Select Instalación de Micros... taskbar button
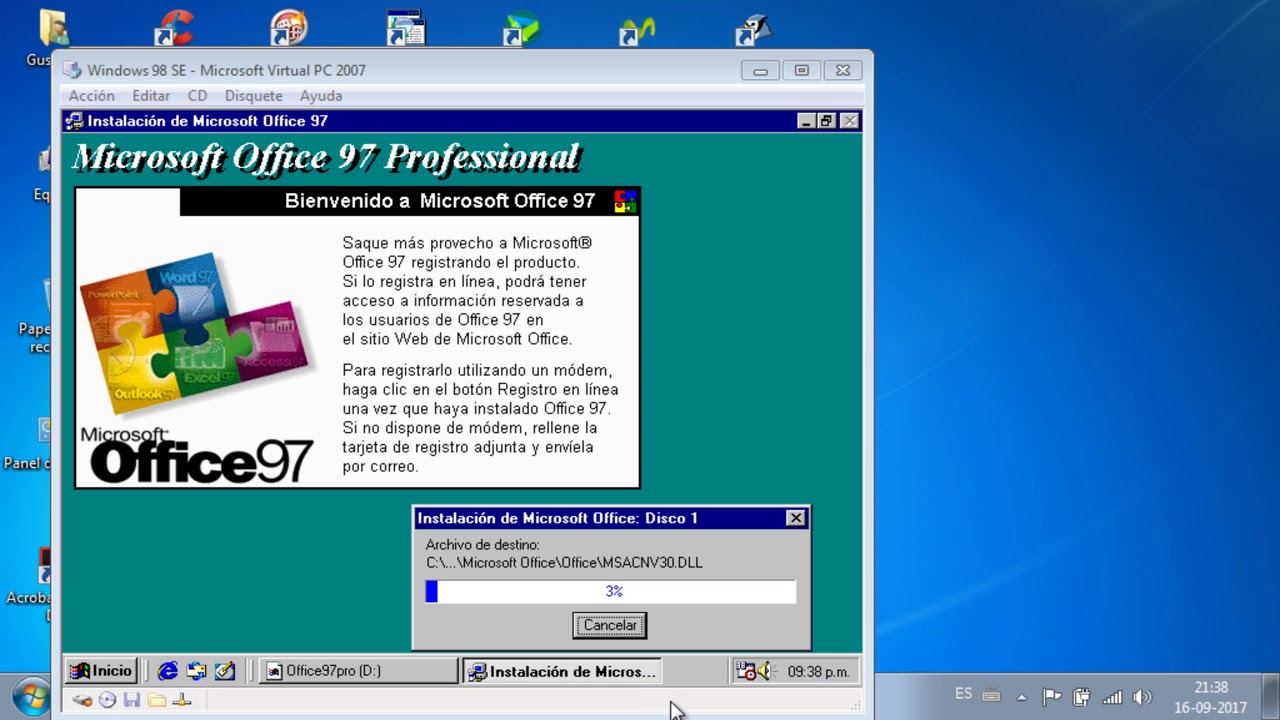The height and width of the screenshot is (720, 1280). tap(562, 671)
